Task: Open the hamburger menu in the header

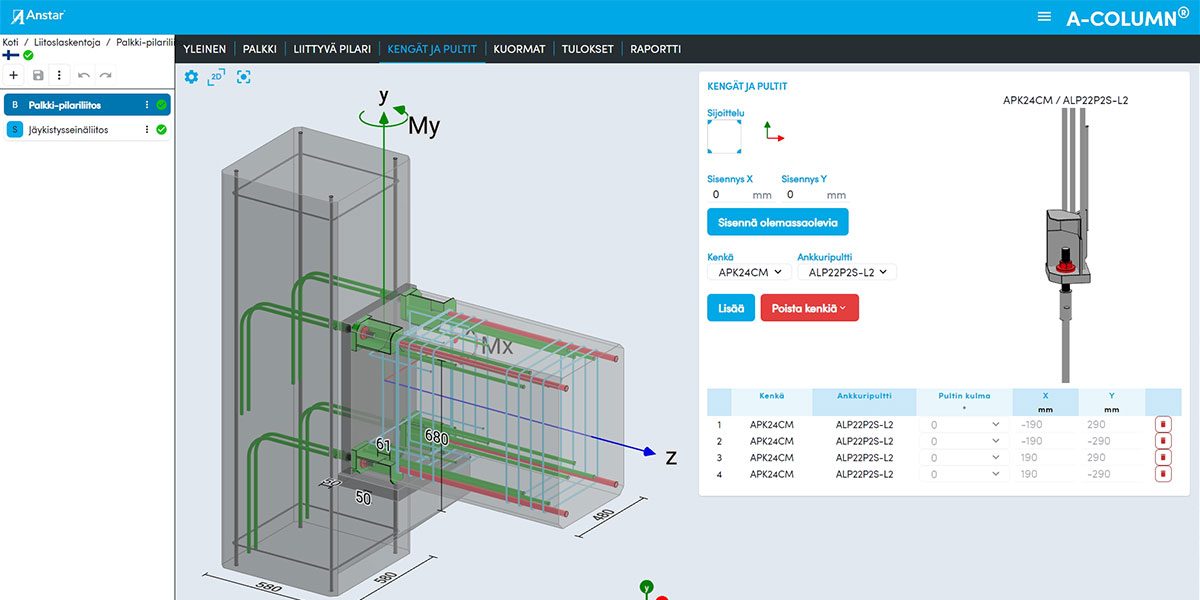Action: [1044, 17]
